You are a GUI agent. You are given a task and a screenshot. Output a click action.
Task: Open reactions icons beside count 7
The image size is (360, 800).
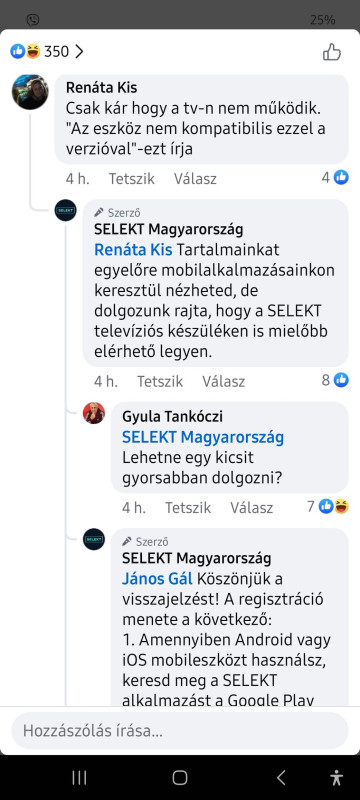point(334,506)
